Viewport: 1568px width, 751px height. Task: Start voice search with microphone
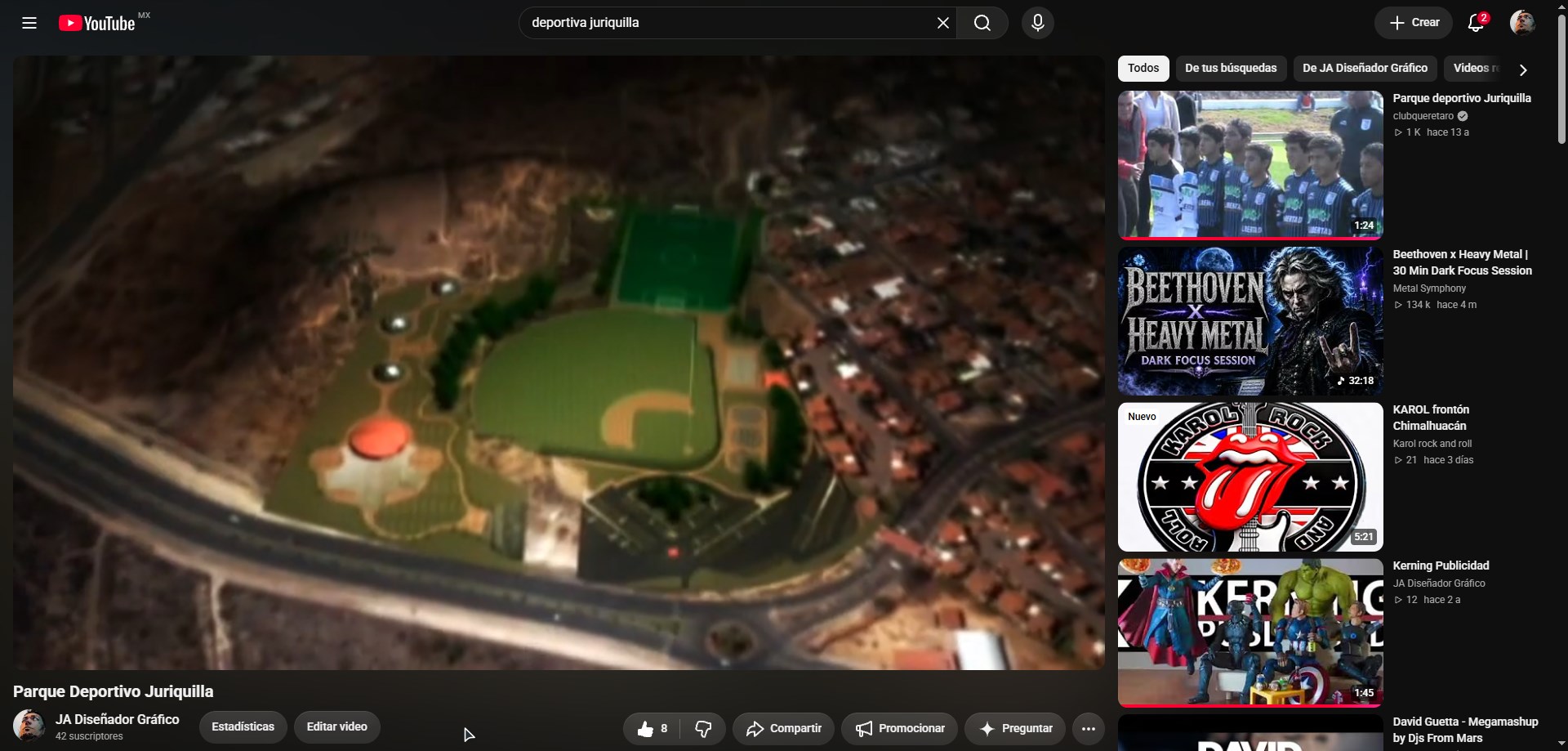pos(1038,23)
